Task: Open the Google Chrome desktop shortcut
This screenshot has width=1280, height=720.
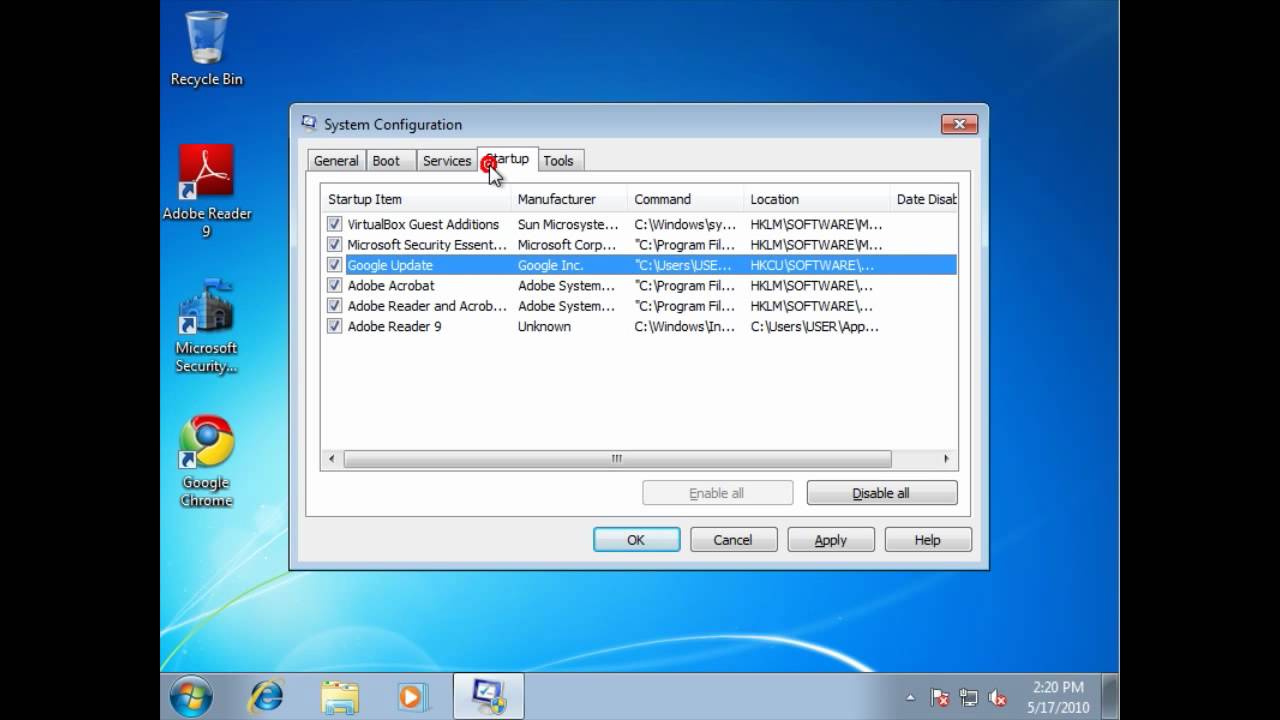Action: coord(207,461)
